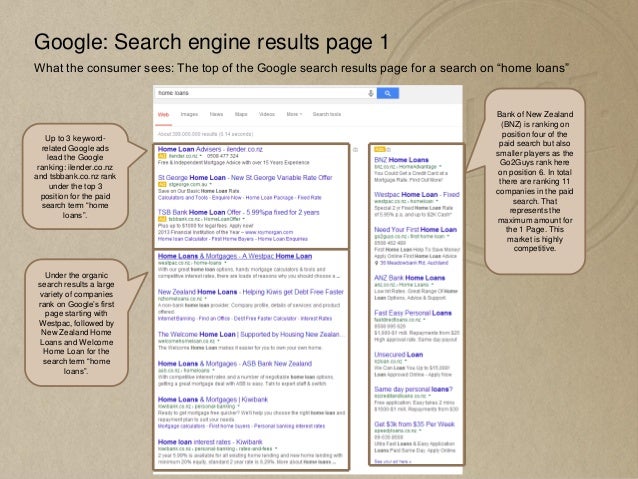
Task: Open 'Home loan interest rates - Kiwibank' result
Action: 210,442
